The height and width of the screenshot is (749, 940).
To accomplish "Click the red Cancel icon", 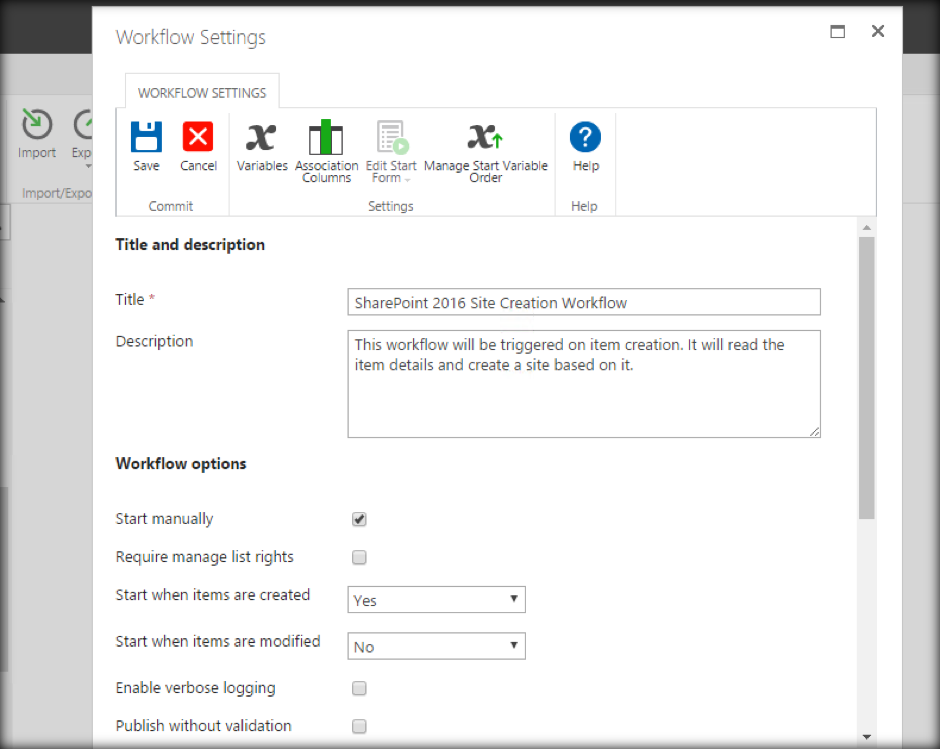I will coord(198,137).
